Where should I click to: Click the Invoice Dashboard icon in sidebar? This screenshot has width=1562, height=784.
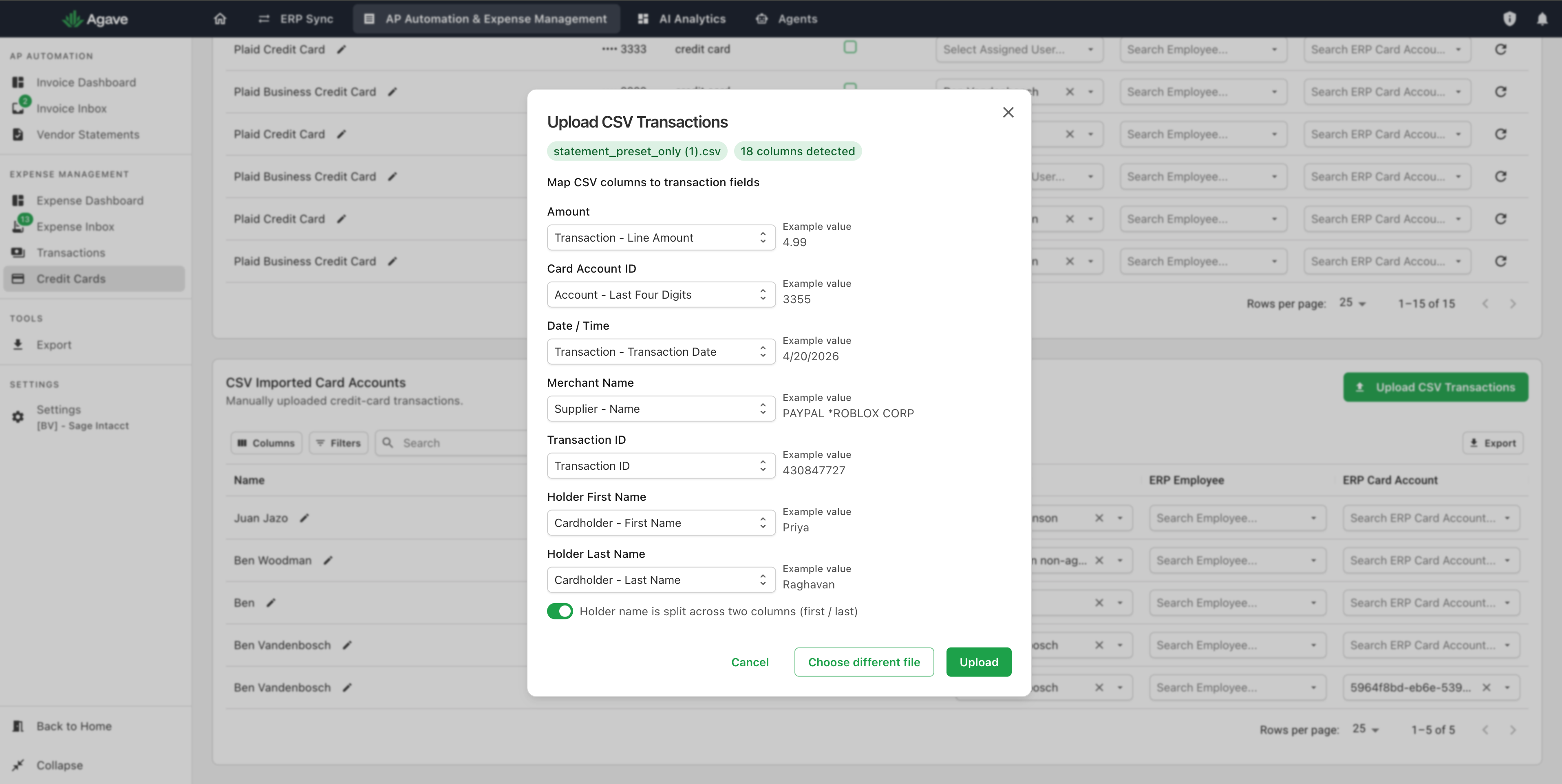pos(18,82)
